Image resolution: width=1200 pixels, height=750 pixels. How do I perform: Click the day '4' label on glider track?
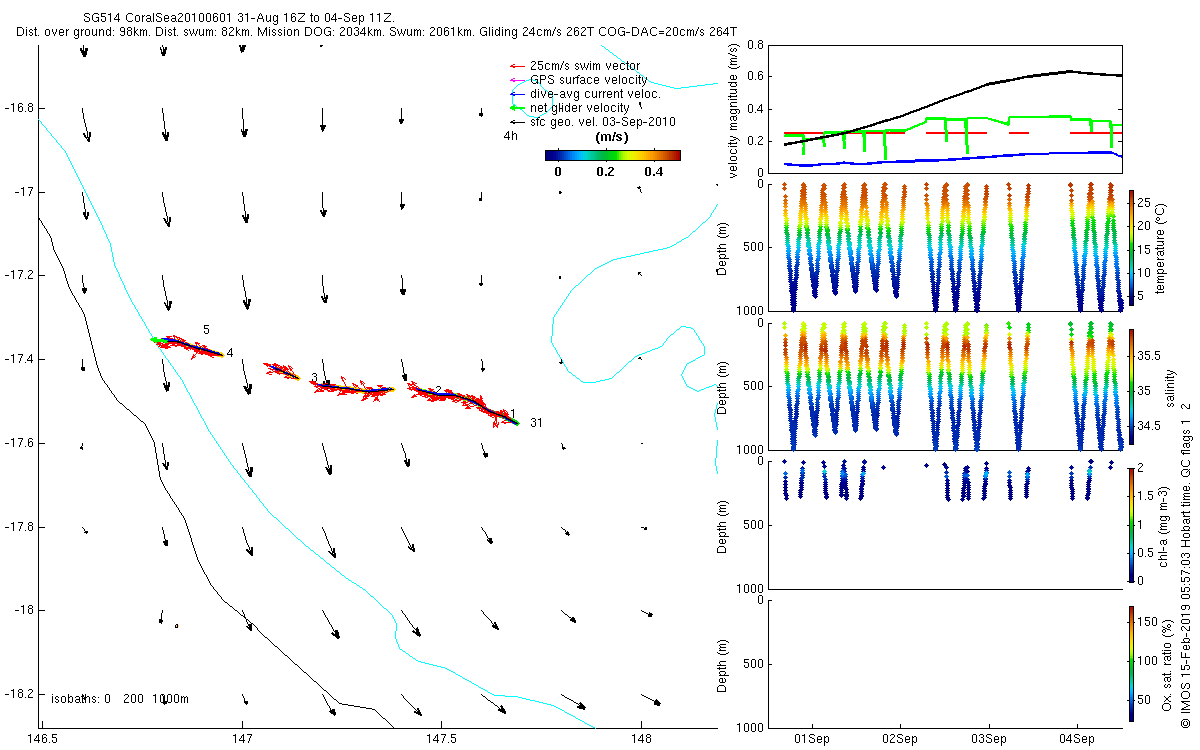pos(229,353)
